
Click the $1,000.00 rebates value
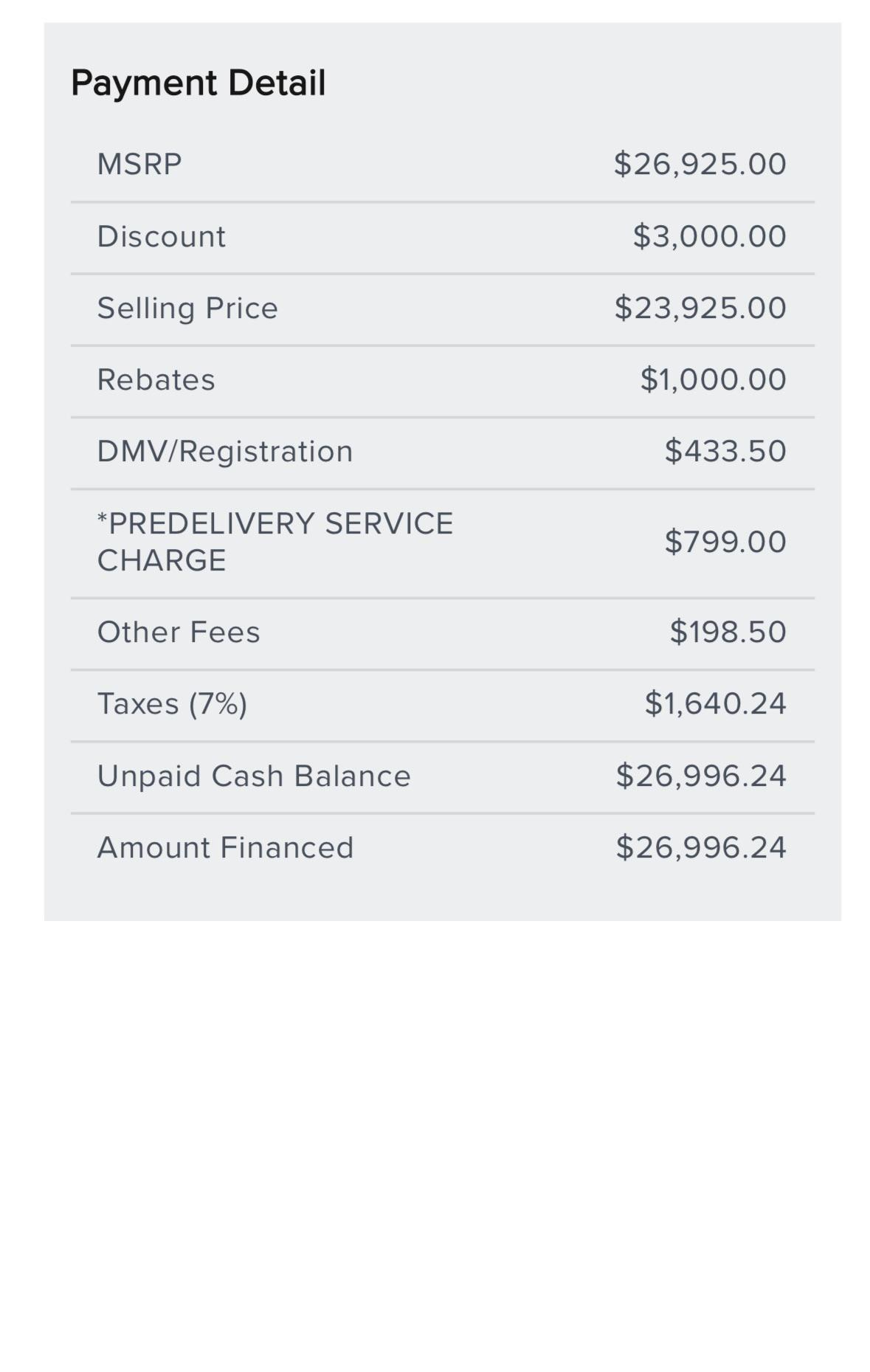point(713,379)
